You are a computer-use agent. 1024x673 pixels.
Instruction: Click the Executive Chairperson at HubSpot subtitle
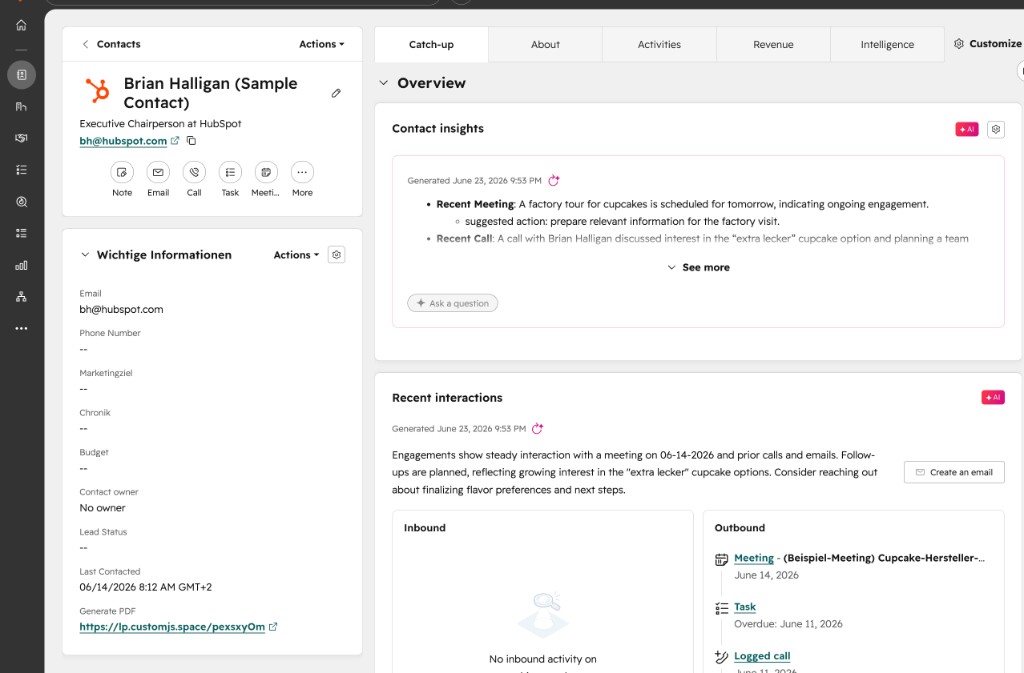[x=160, y=123]
